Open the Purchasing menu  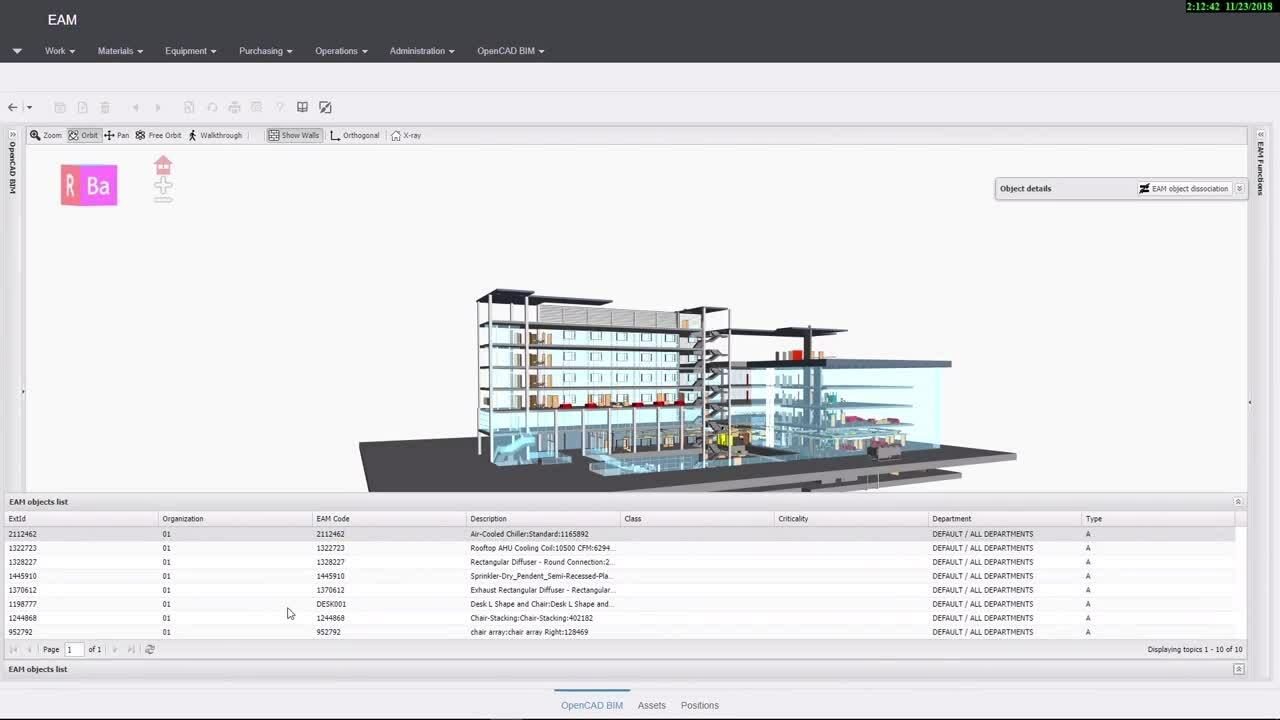point(266,51)
